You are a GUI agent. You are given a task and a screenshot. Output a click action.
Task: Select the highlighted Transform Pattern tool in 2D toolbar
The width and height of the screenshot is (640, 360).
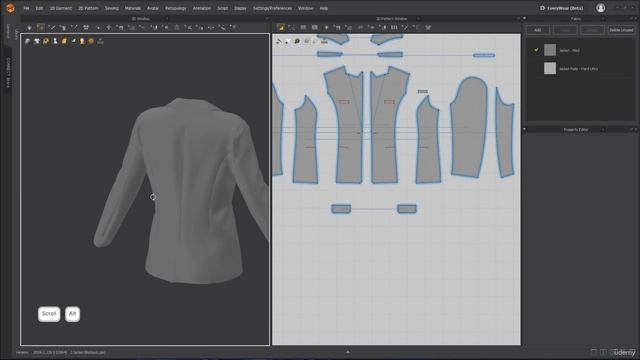point(281,27)
